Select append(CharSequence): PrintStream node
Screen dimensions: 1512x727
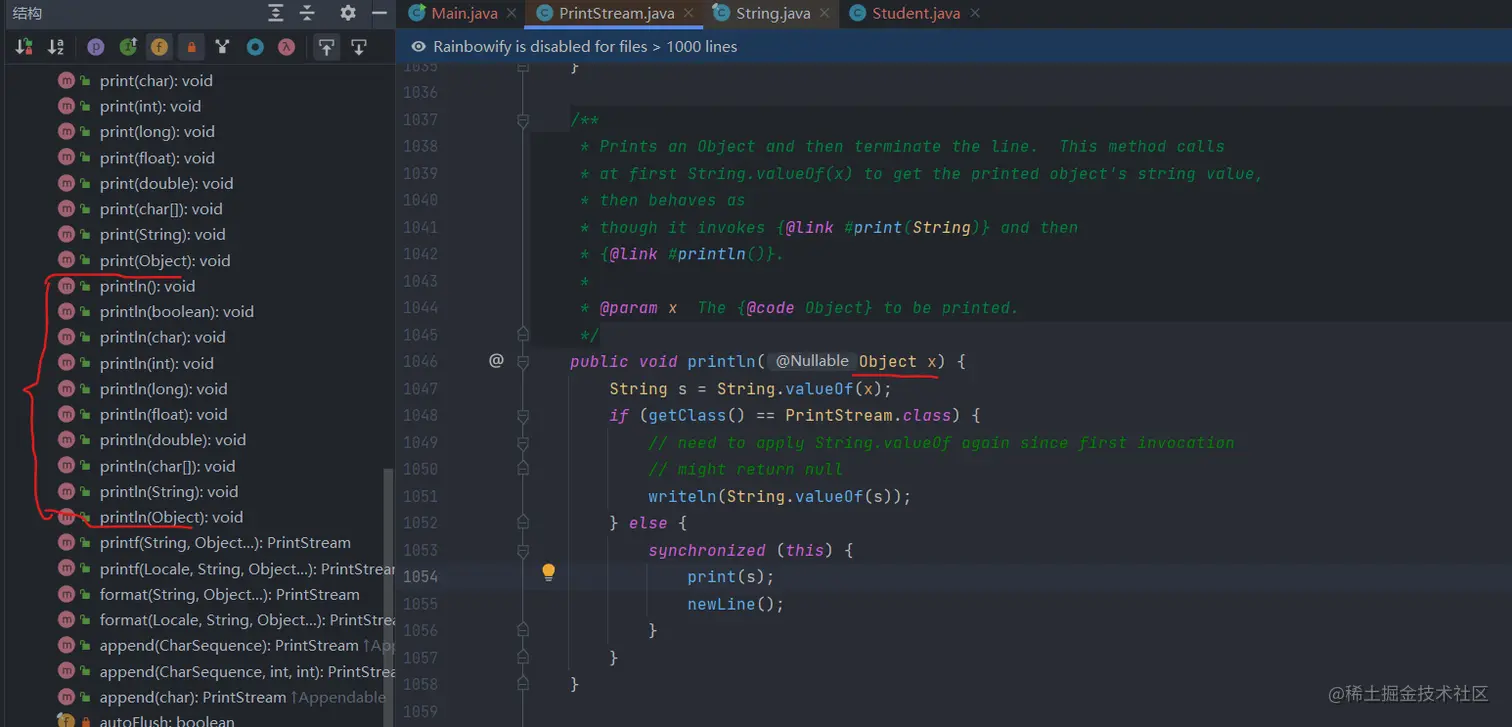coord(229,646)
